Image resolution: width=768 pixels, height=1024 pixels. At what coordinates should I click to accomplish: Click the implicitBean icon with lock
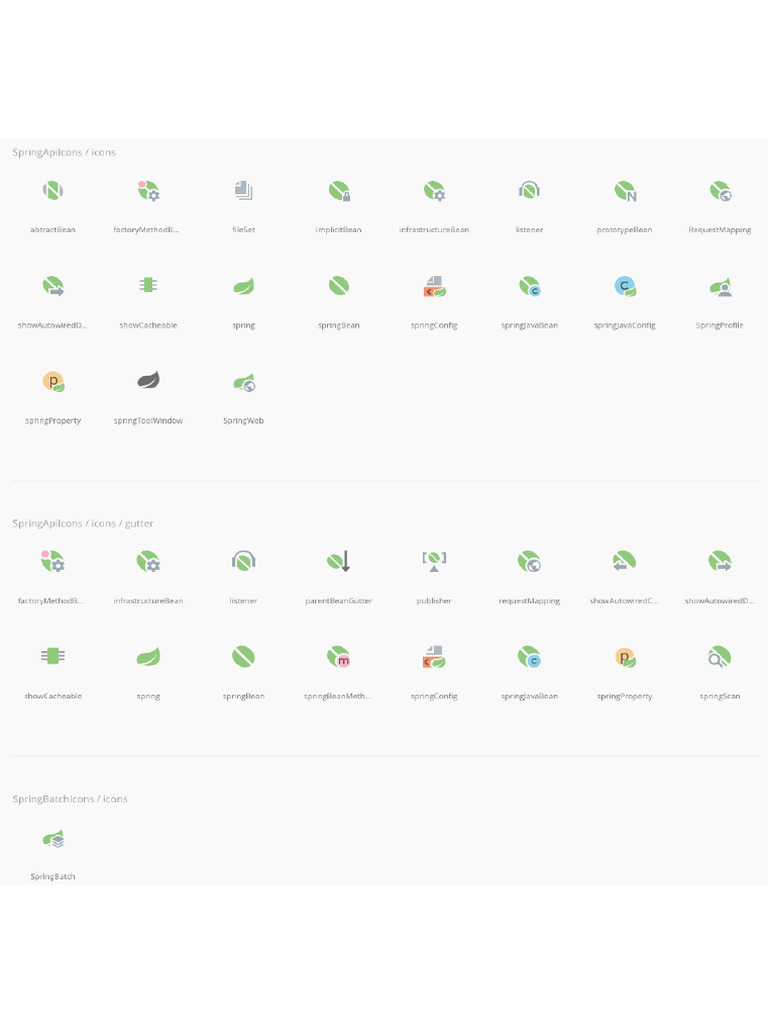339,191
